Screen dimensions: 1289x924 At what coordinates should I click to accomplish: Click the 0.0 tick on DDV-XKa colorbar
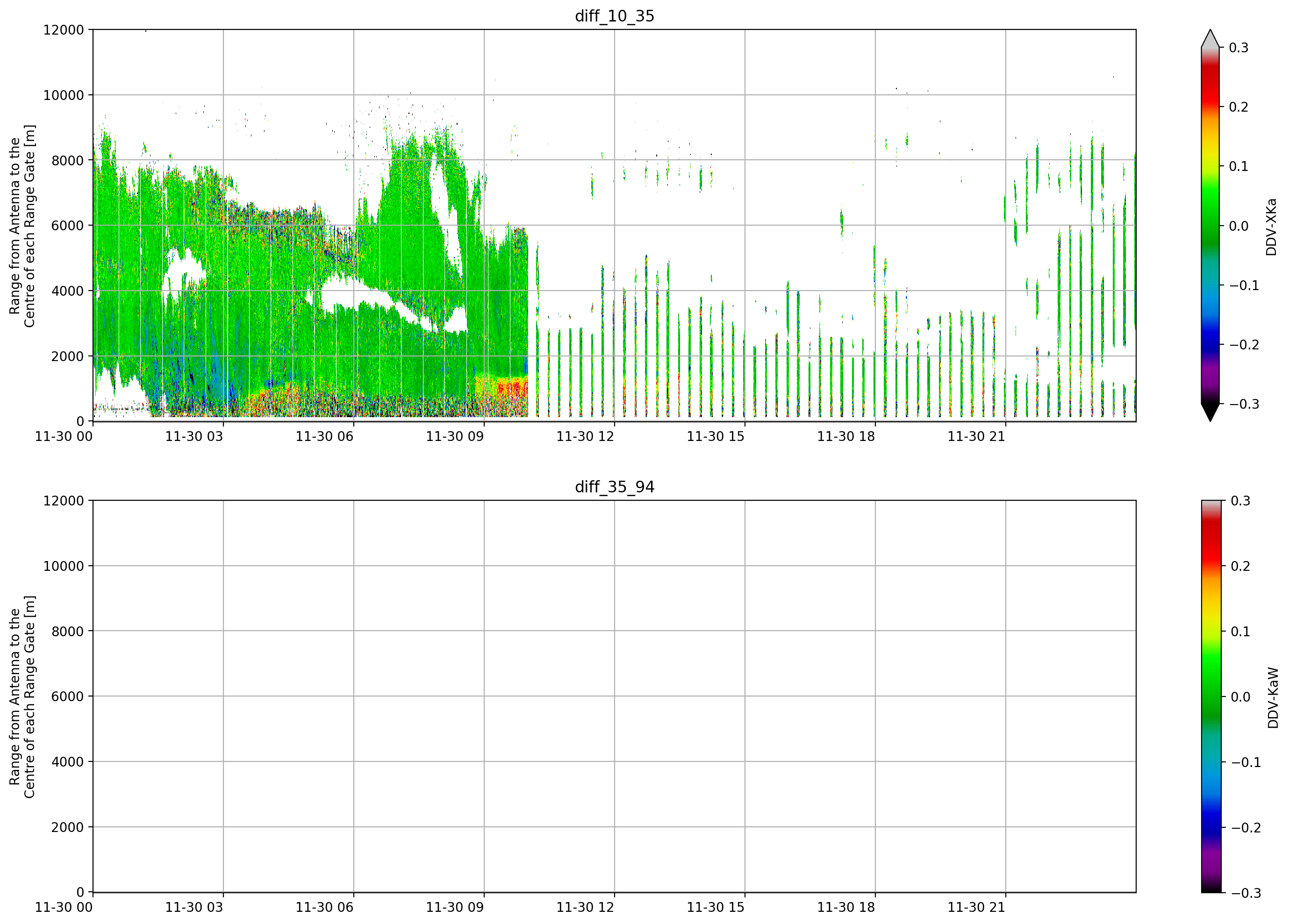(x=1239, y=226)
